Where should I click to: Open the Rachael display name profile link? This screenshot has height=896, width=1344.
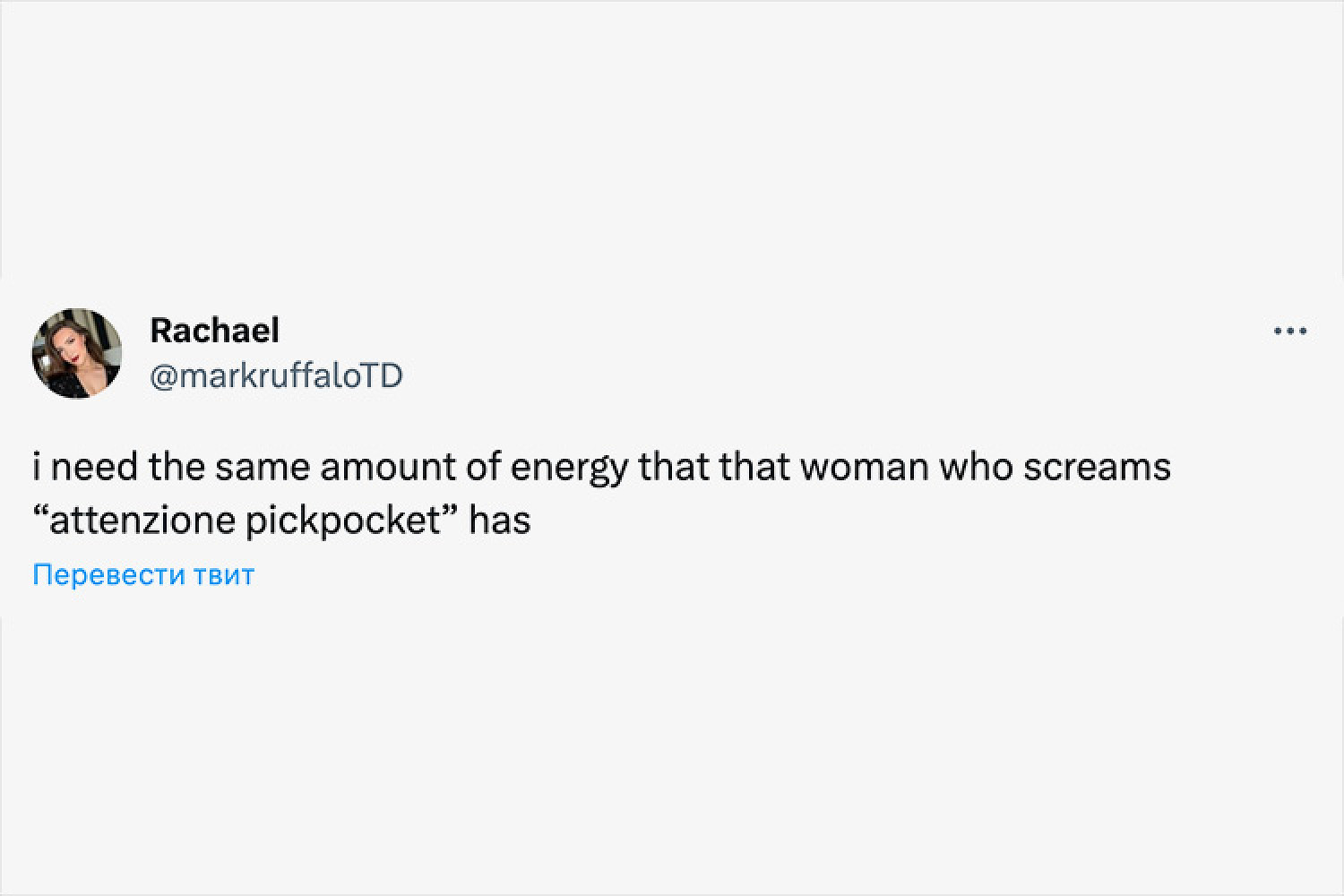214,331
